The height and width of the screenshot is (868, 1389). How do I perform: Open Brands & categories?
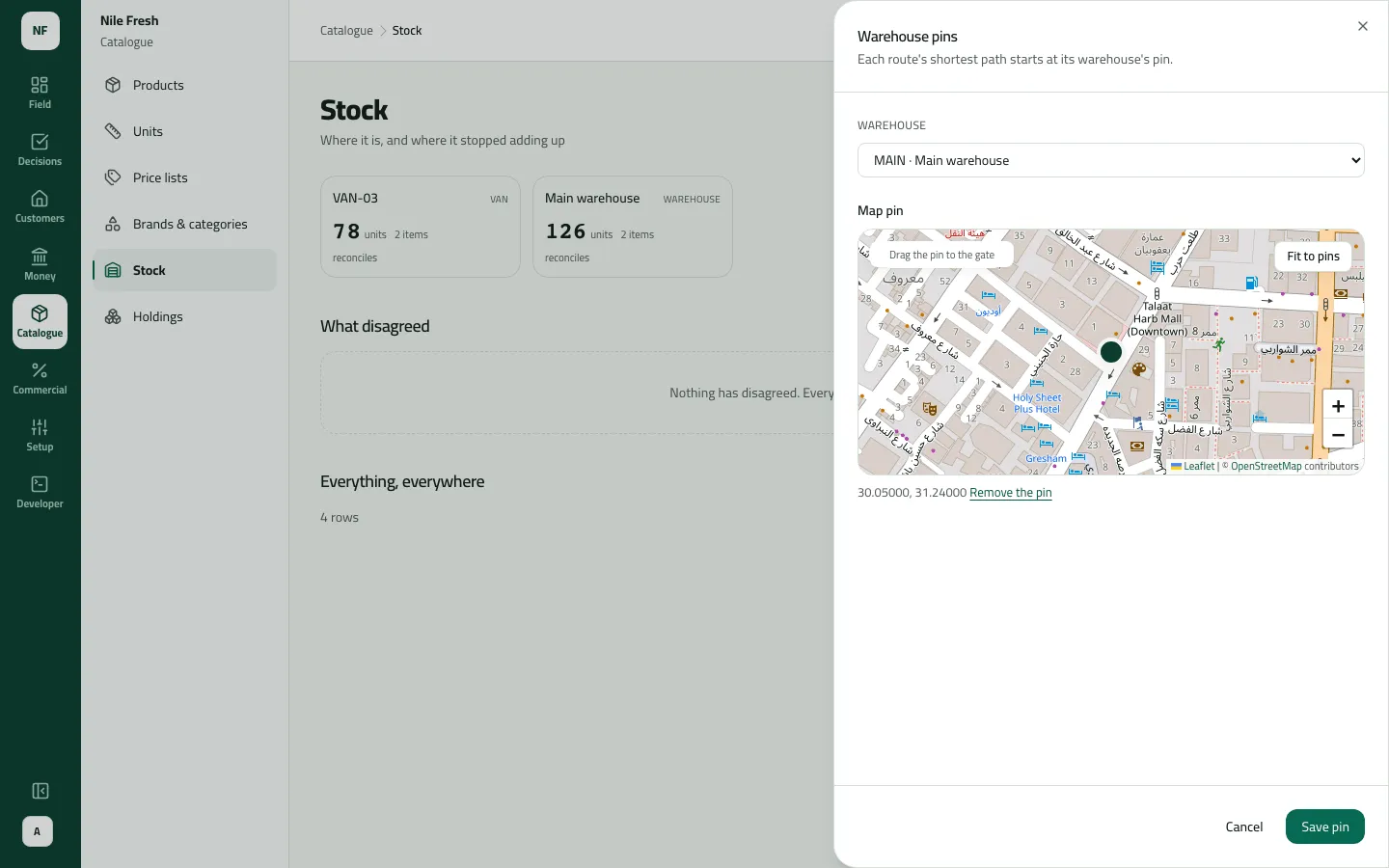(185, 224)
